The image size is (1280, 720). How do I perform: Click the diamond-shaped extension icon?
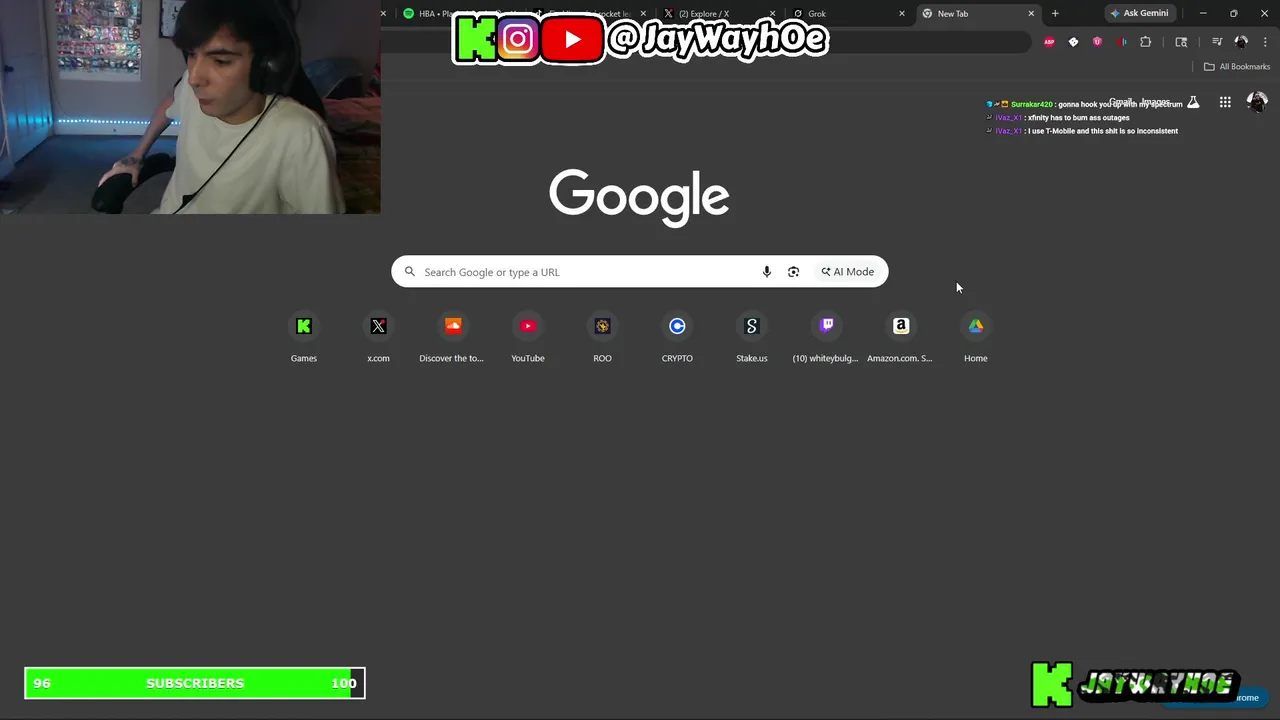[x=1073, y=42]
